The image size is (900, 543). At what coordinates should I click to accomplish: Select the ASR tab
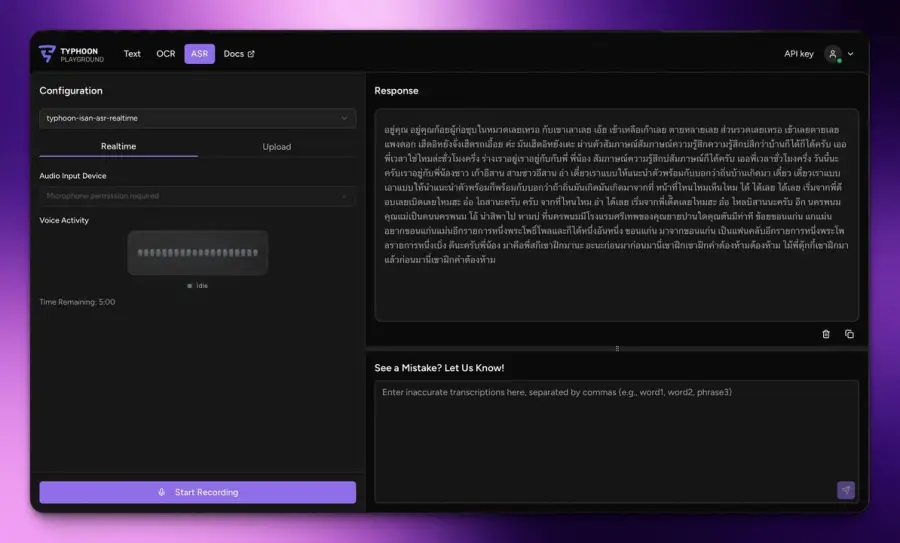click(x=199, y=54)
